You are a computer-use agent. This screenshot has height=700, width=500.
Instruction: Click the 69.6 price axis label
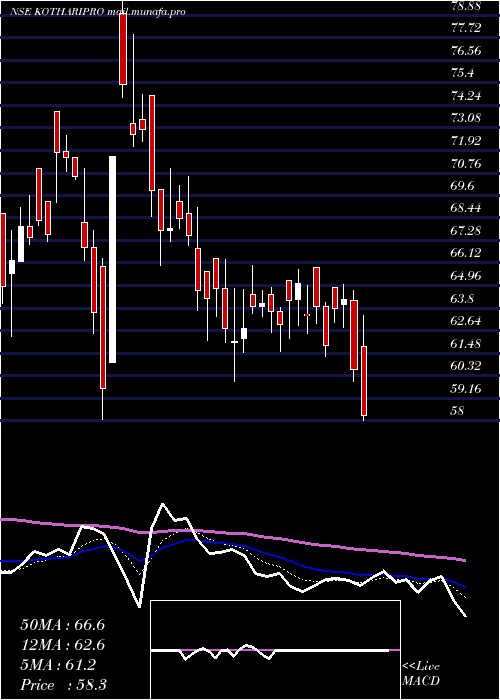click(x=464, y=186)
